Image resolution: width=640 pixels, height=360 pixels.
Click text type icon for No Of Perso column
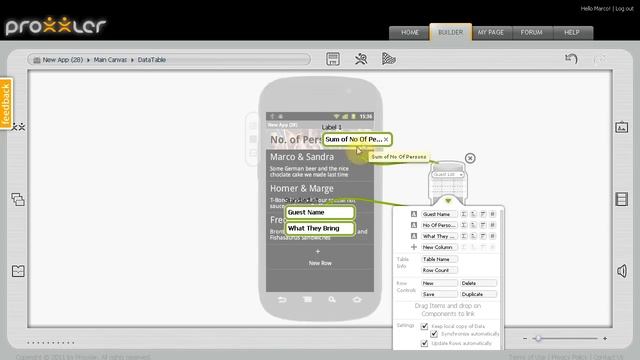[x=413, y=225]
